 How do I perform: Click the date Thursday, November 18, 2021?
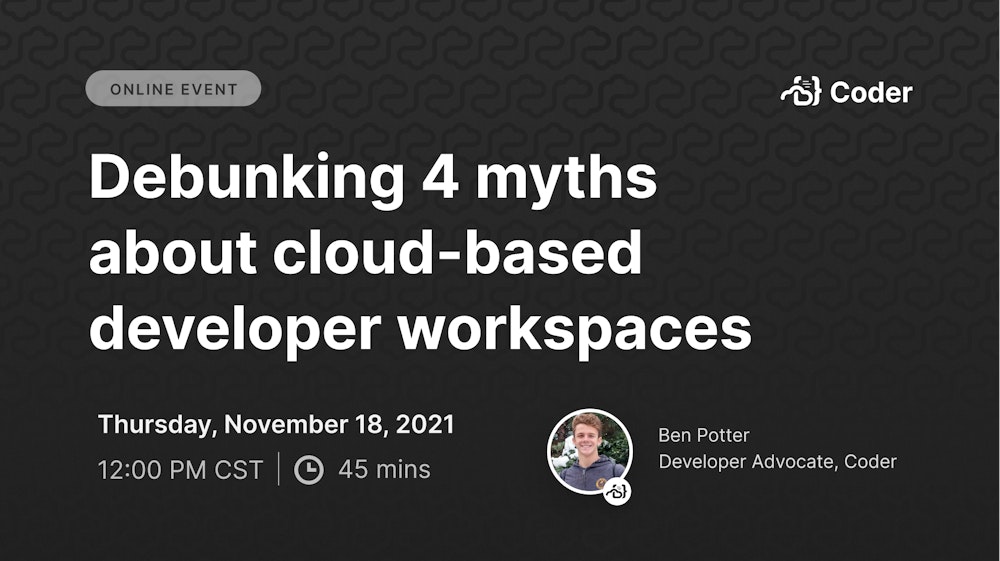coord(276,425)
